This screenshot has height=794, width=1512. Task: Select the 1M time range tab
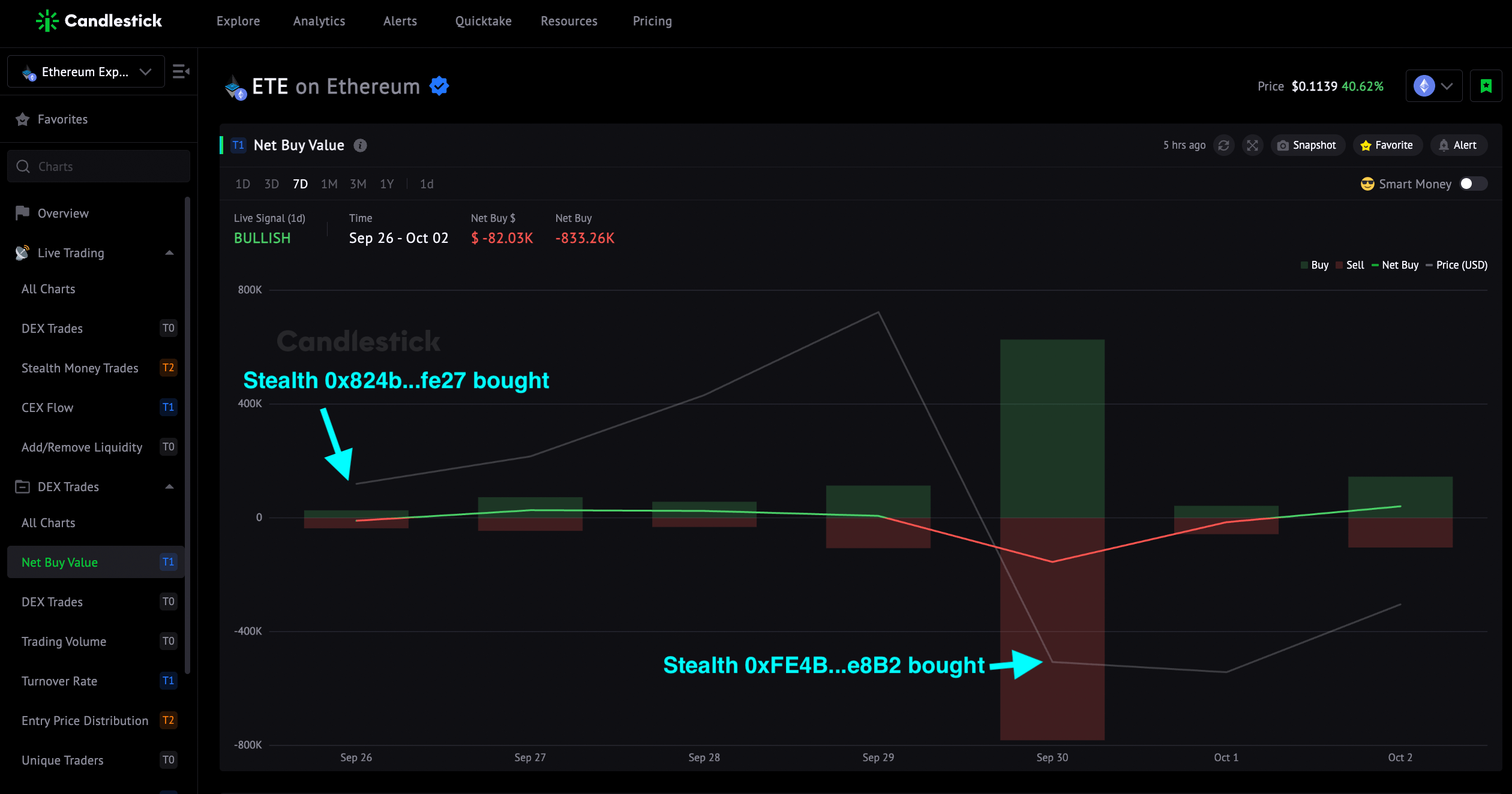pos(329,184)
